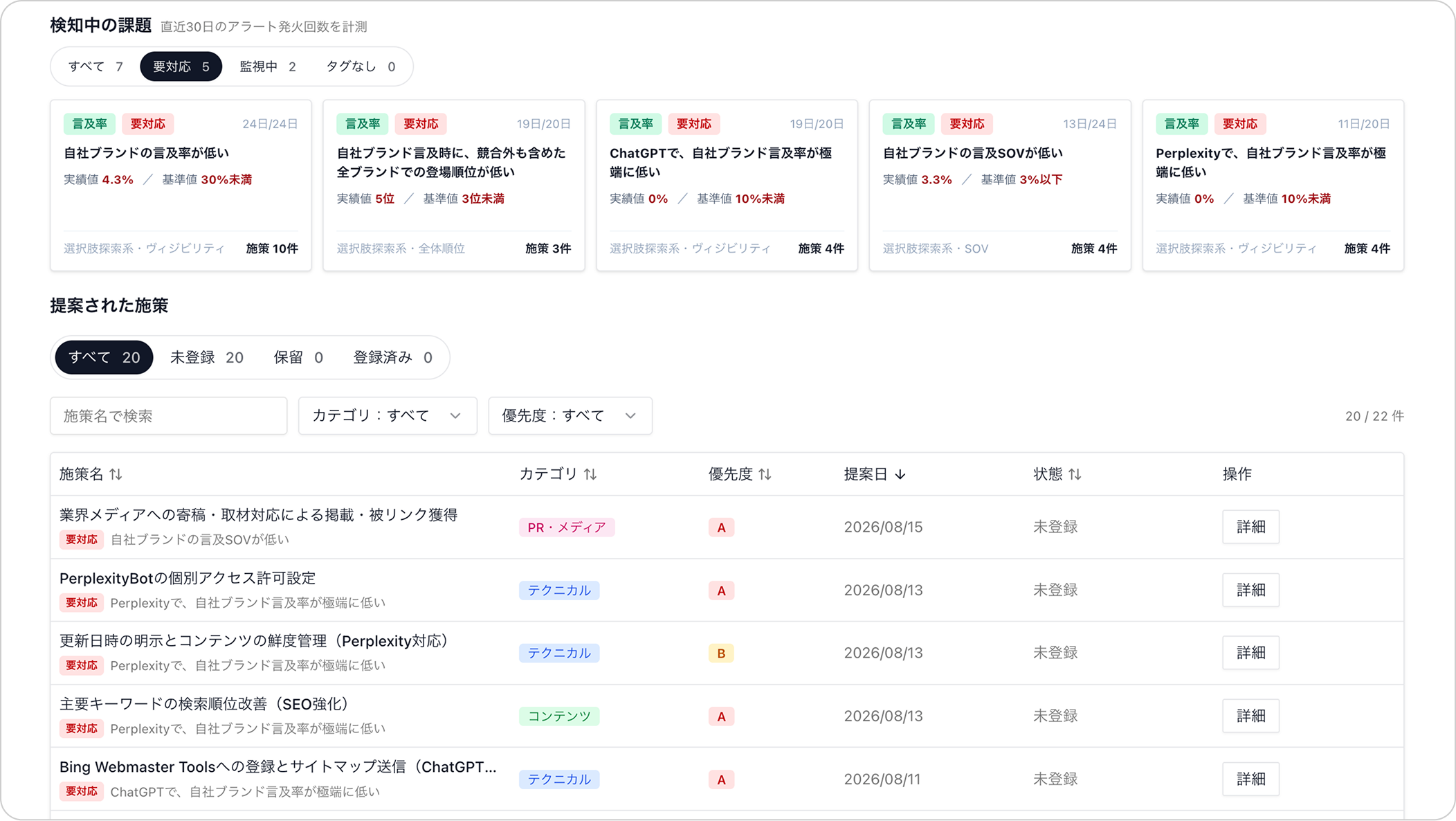Click the 施策名で検索 search field
The image size is (1456, 821).
coord(169,416)
